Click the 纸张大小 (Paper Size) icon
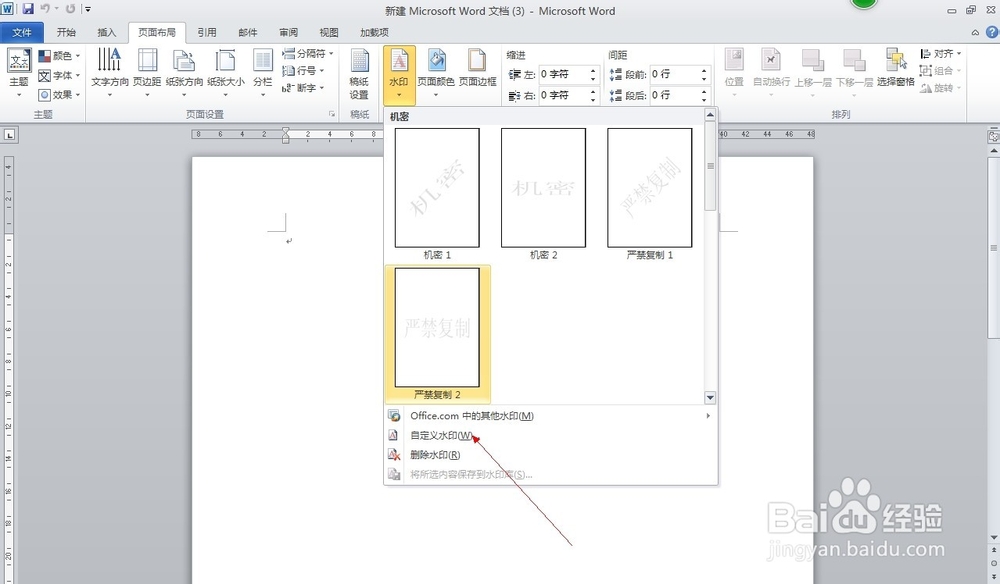 pos(228,73)
